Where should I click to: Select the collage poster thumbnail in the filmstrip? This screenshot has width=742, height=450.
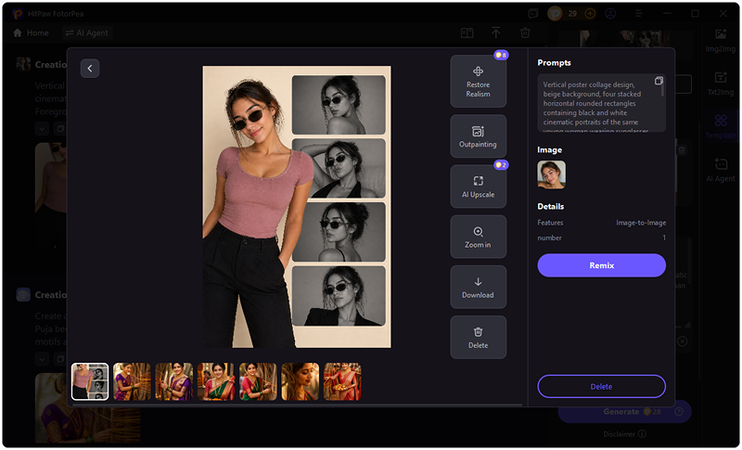click(90, 381)
